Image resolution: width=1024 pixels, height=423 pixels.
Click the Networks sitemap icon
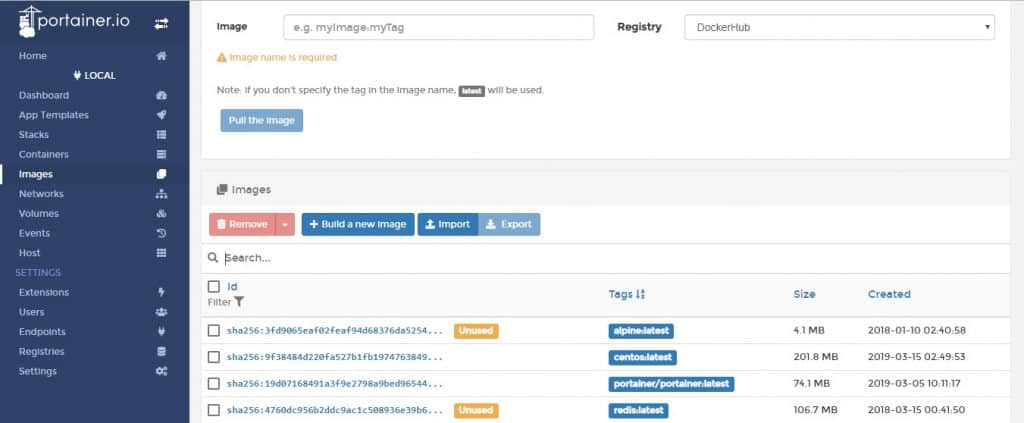tap(161, 194)
